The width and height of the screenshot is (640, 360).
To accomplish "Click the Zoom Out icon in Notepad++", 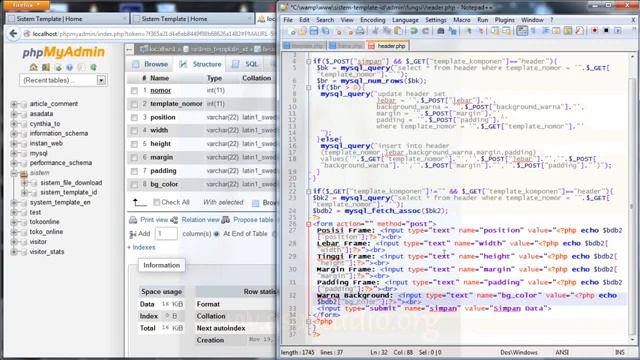I will point(480,31).
